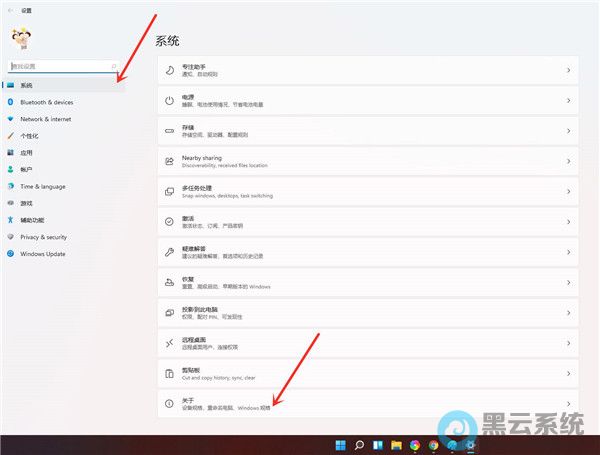The height and width of the screenshot is (455, 600).
Task: Click the Windows Start button on taskbar
Action: point(340,445)
